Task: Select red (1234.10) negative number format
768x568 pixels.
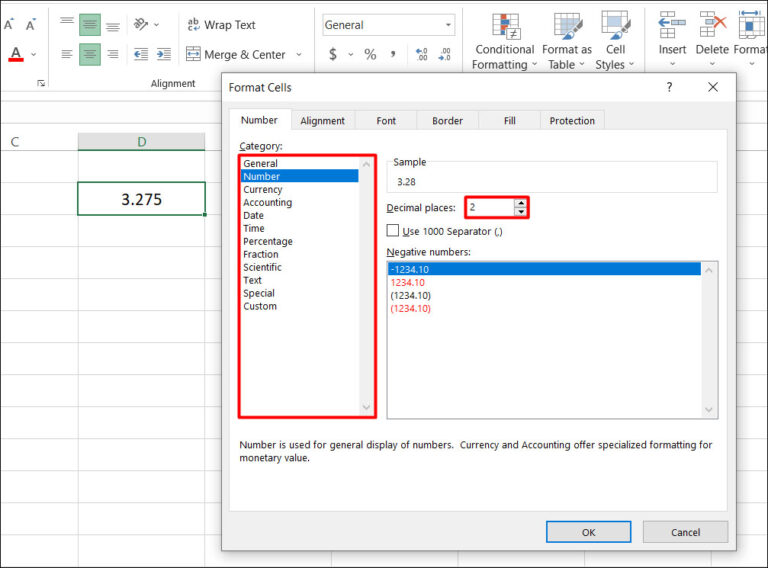Action: [411, 309]
